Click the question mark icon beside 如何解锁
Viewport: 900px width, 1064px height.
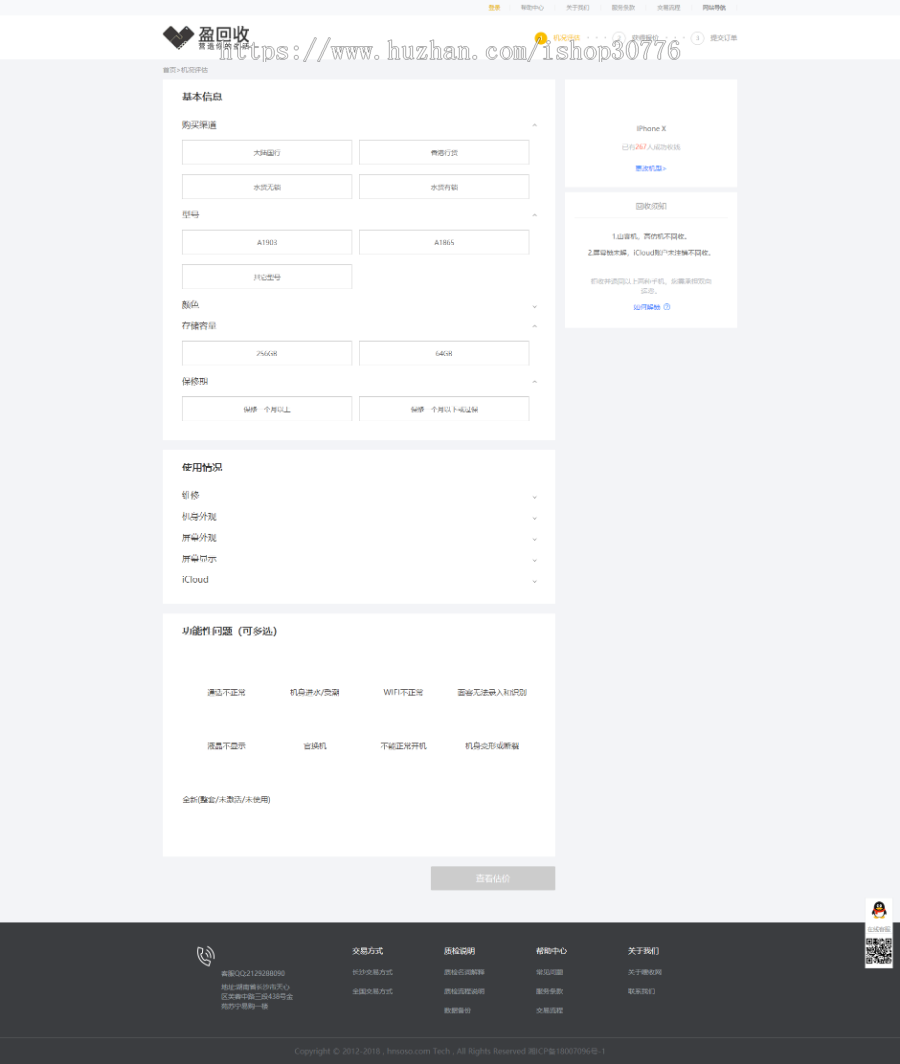click(667, 307)
